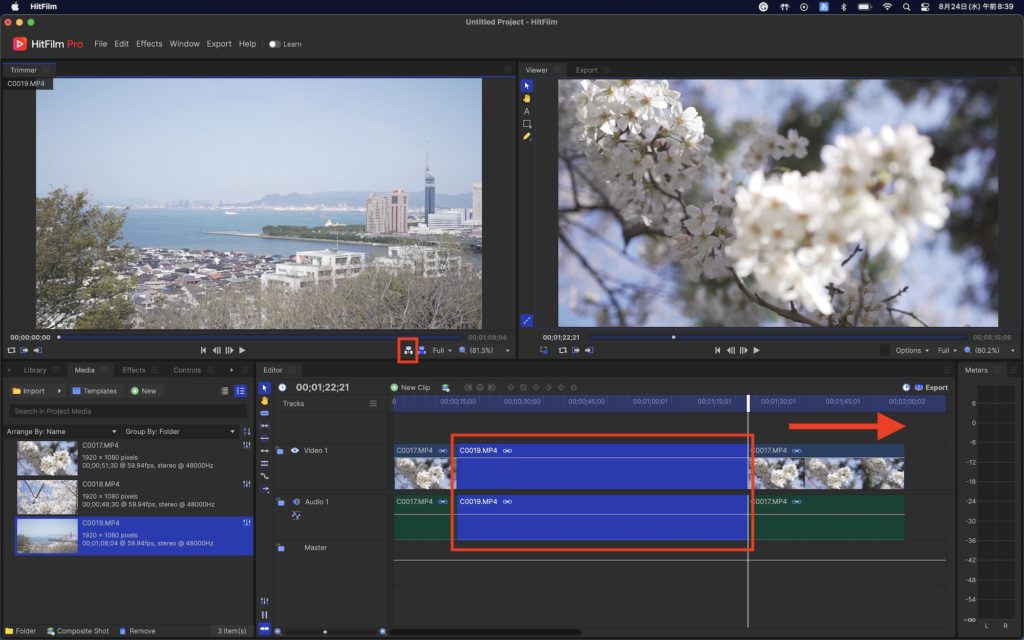Select the Rectangle mask tool in Viewer
This screenshot has height=640, width=1024.
527,124
